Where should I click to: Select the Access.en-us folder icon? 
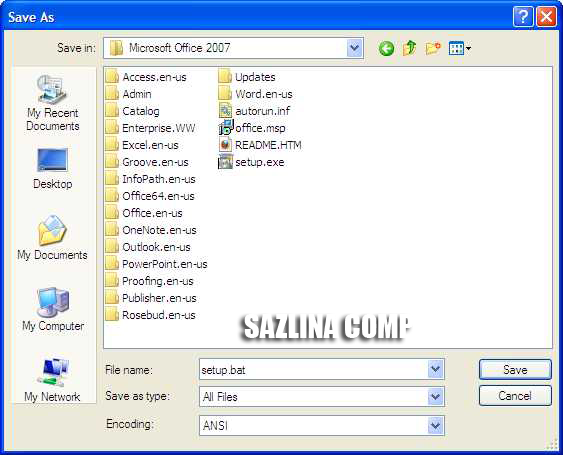[x=112, y=77]
